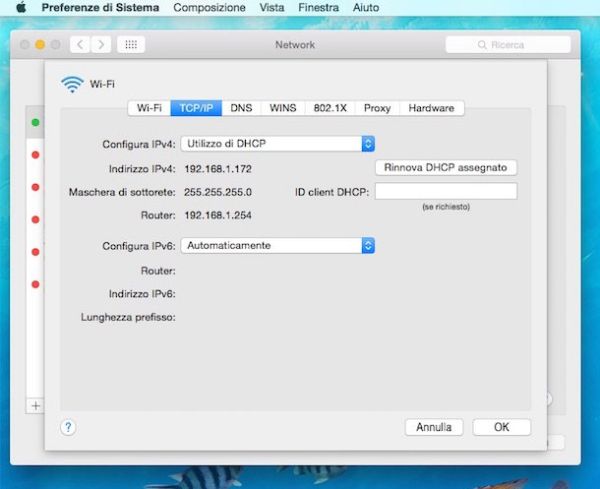Click router address 192.168.1.254
The image size is (600, 489).
click(218, 215)
